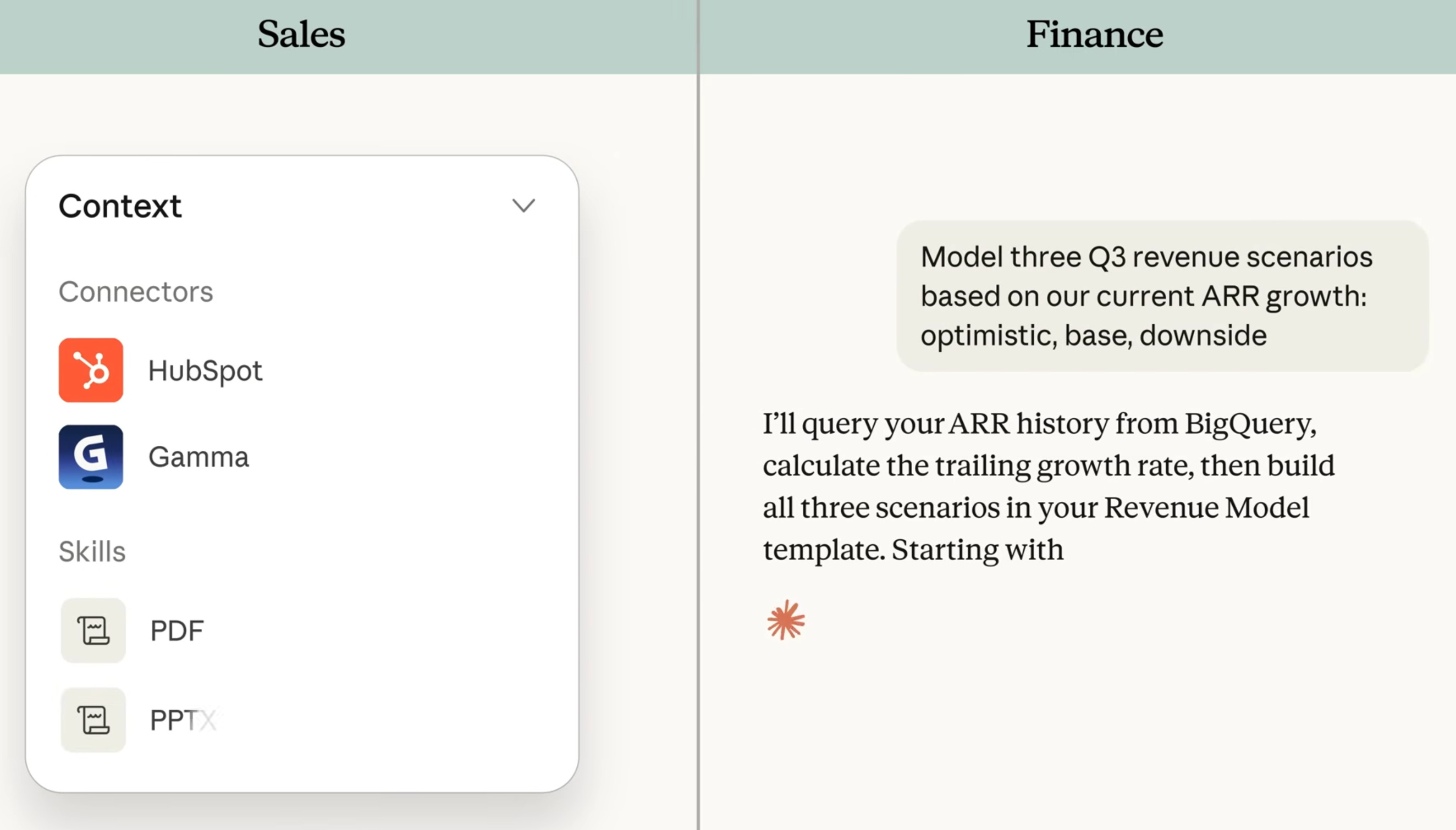Select the PPTX skill scroll icon

93,720
